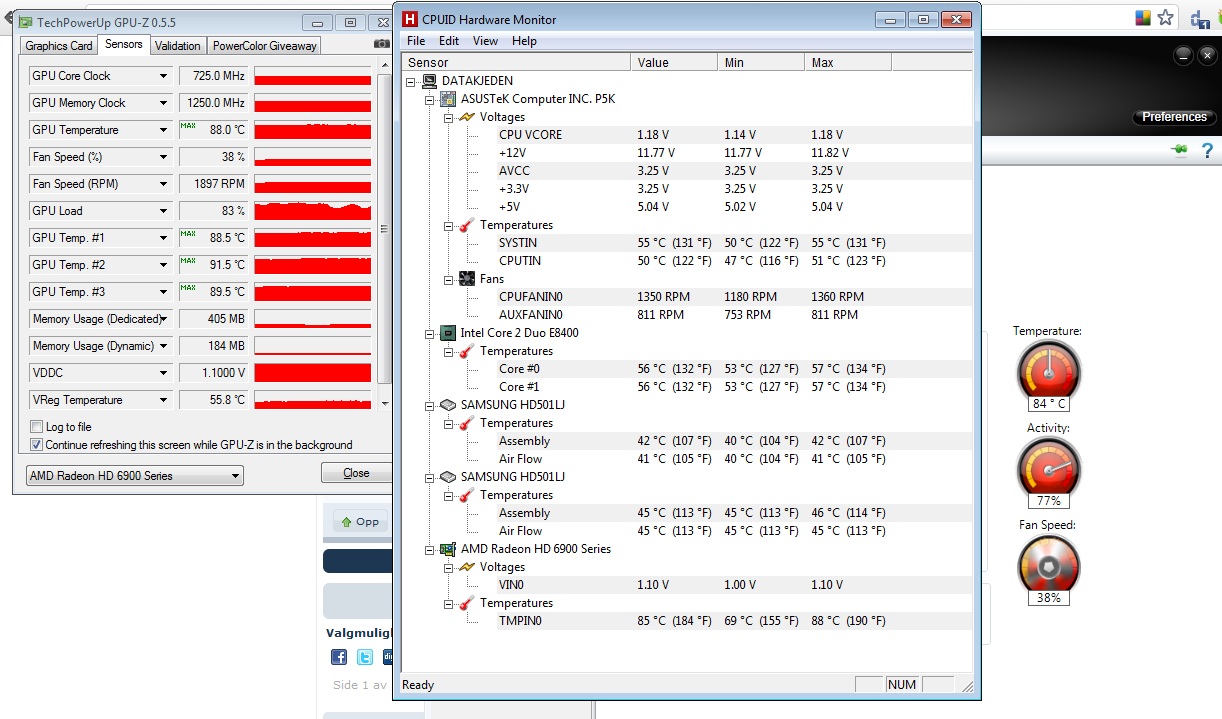Click the Intel Core 2 Duo processor icon
The height and width of the screenshot is (719, 1222).
[449, 333]
